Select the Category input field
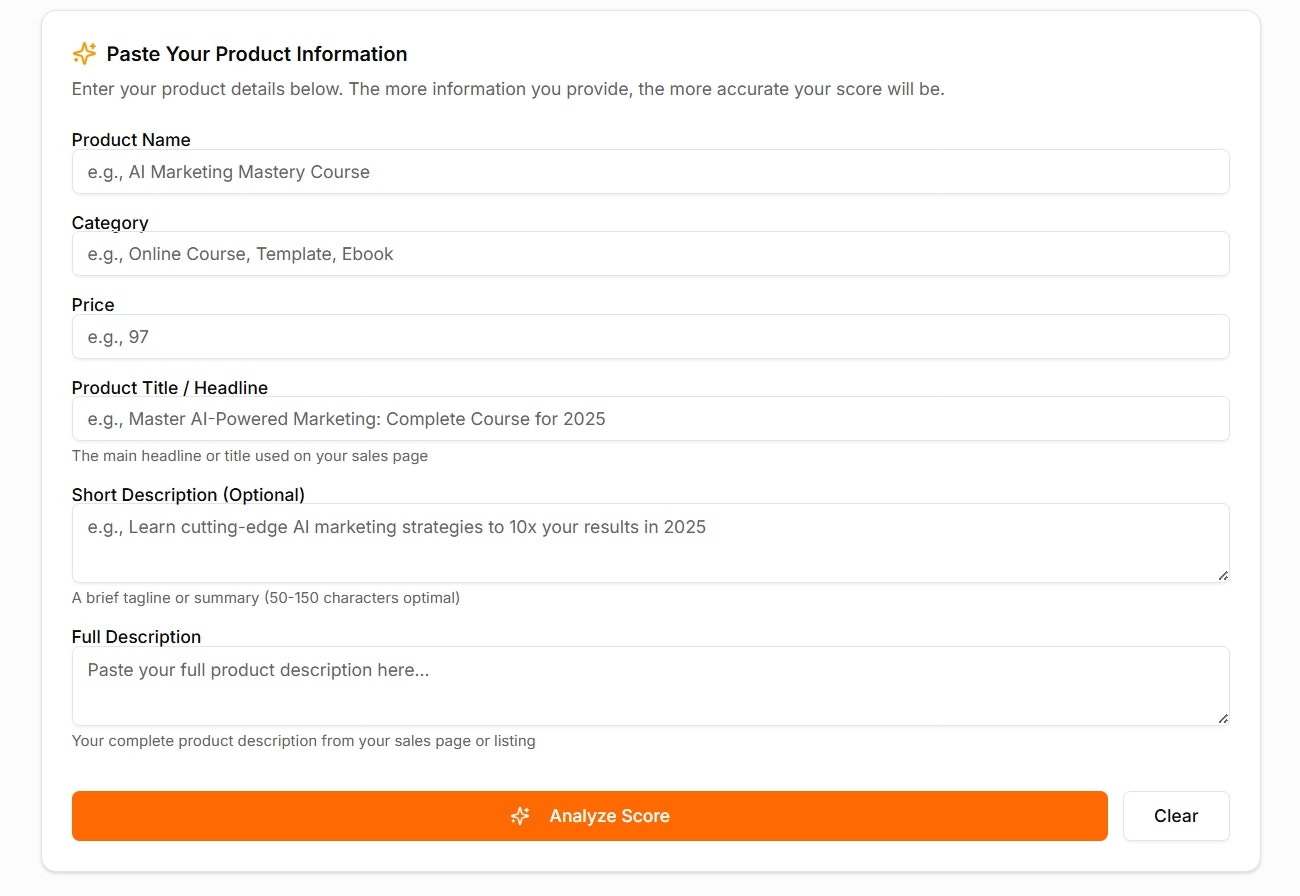This screenshot has height=896, width=1300. tap(650, 253)
